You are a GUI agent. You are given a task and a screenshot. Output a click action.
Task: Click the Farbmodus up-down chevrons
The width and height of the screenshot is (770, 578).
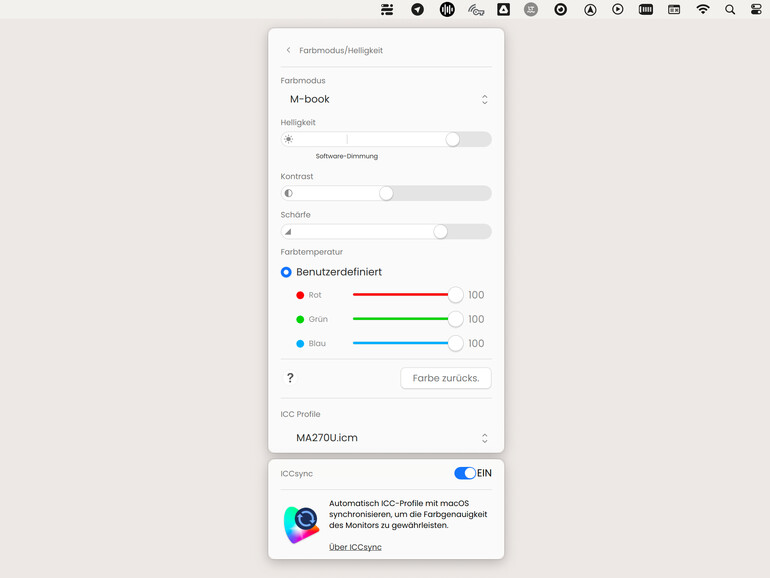(485, 100)
